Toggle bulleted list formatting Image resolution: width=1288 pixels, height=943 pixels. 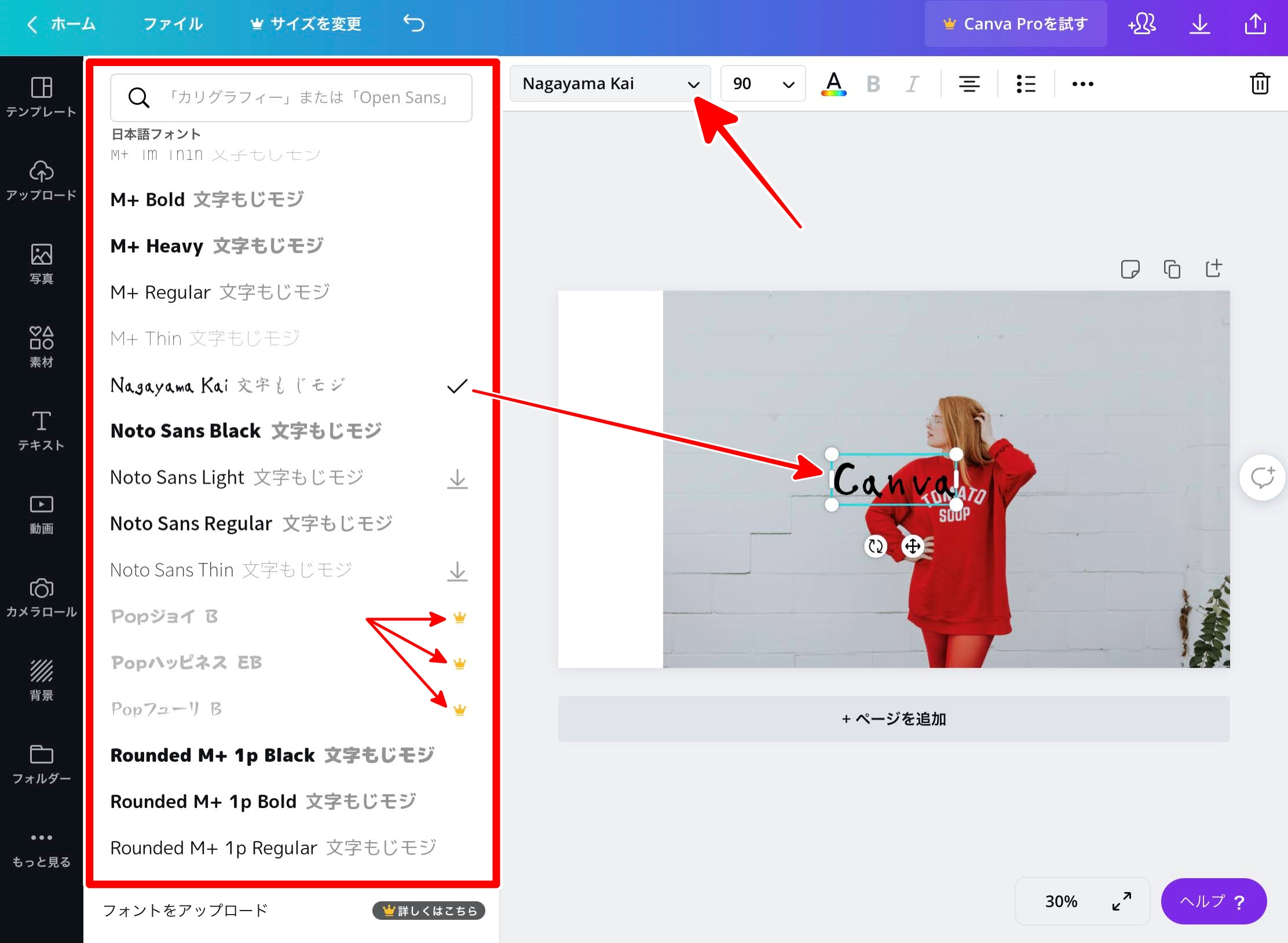[x=1026, y=84]
